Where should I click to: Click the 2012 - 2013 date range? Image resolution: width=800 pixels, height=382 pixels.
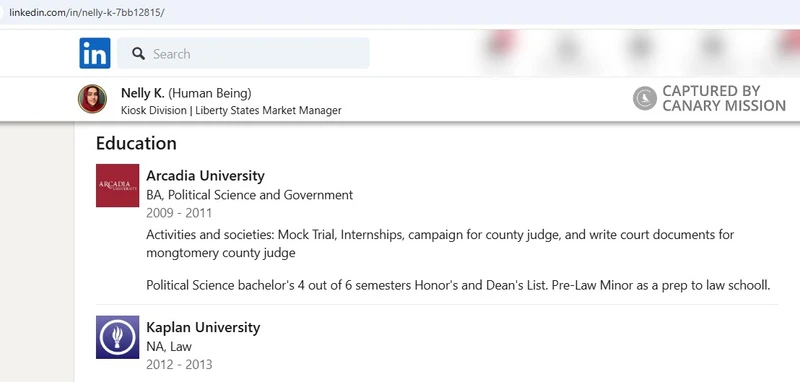point(179,365)
